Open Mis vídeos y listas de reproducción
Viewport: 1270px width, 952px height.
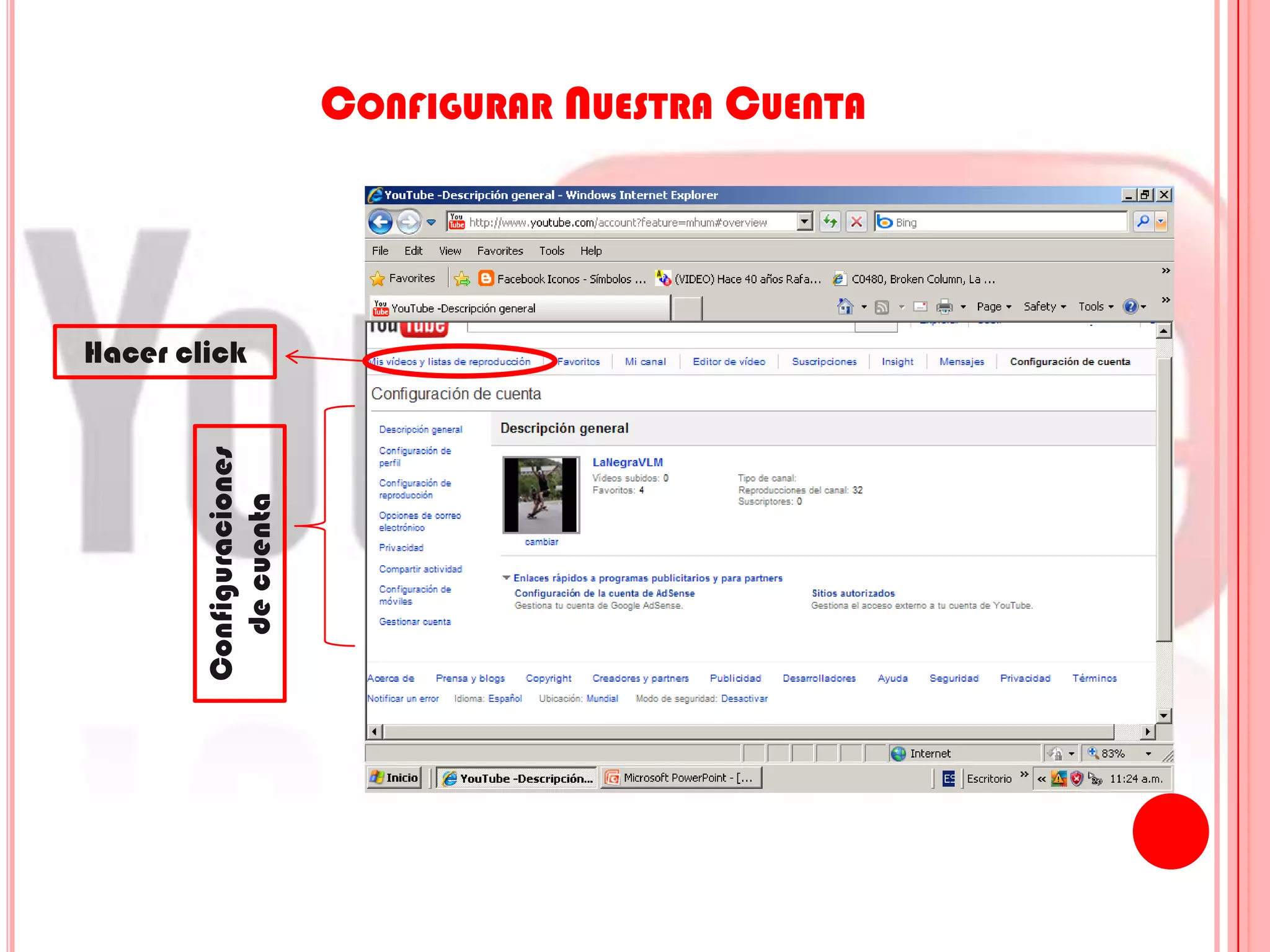pos(450,361)
